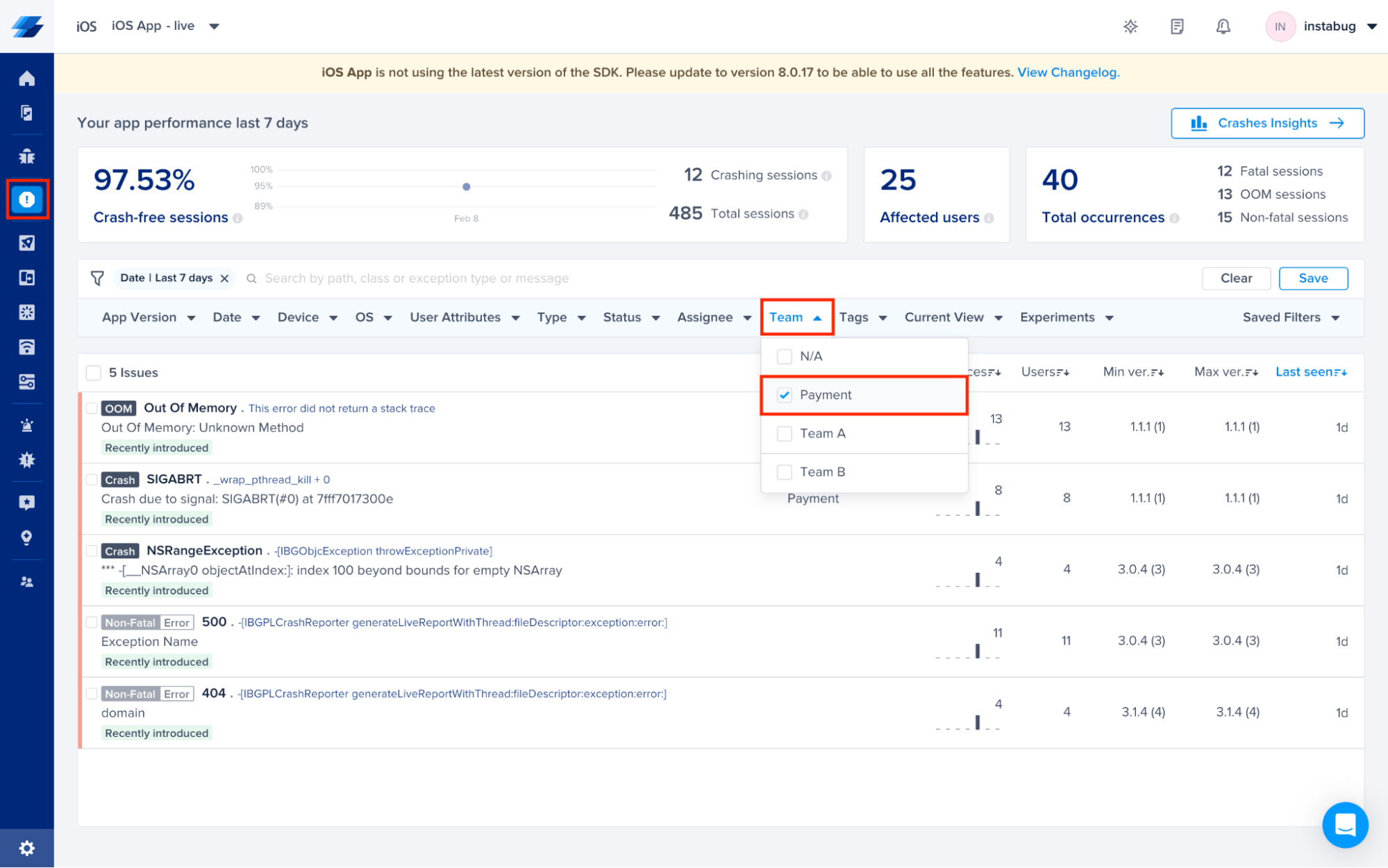
Task: Expand the App Version filter
Action: [149, 317]
